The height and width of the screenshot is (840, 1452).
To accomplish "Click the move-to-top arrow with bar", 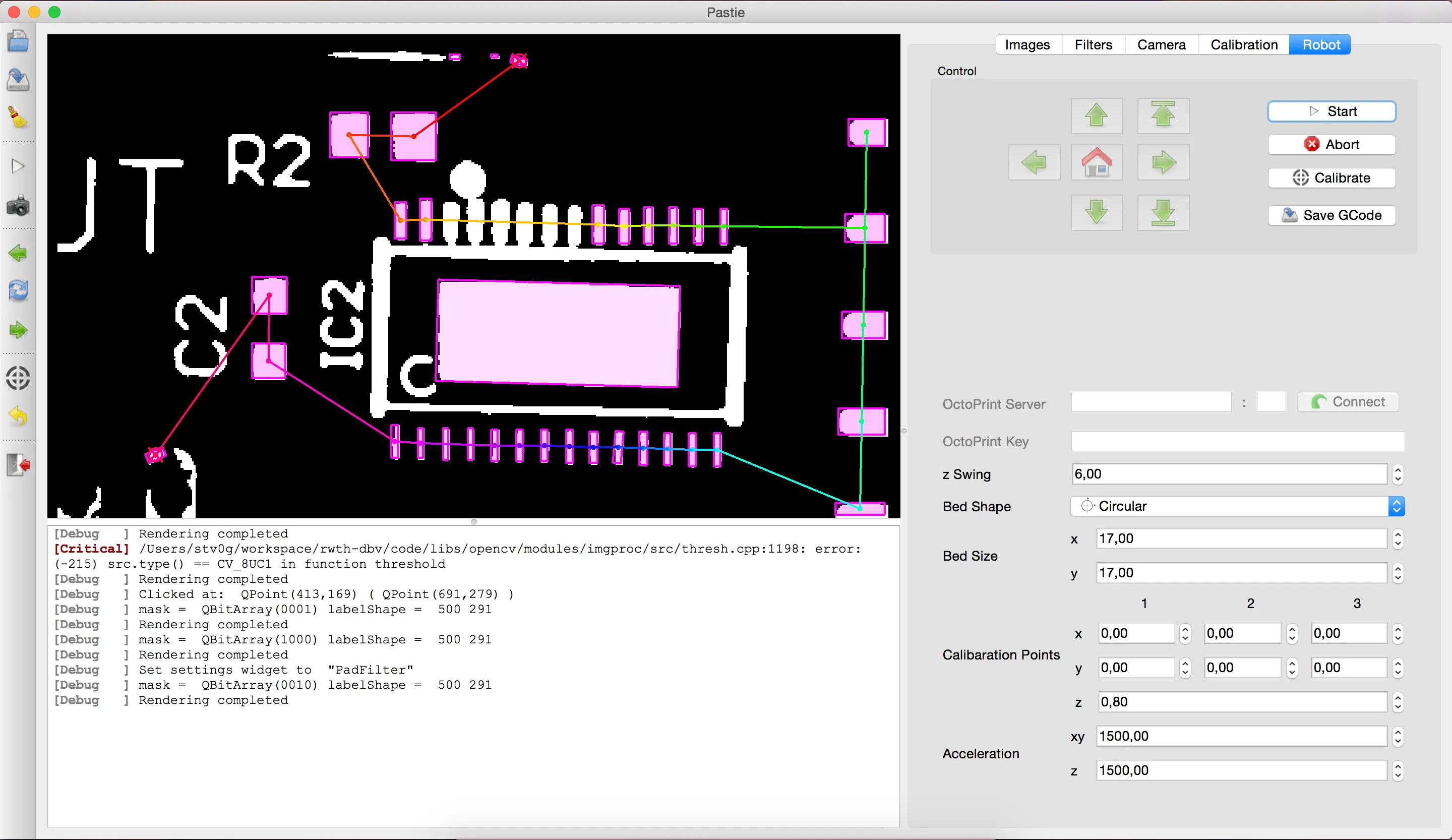I will 1163,115.
